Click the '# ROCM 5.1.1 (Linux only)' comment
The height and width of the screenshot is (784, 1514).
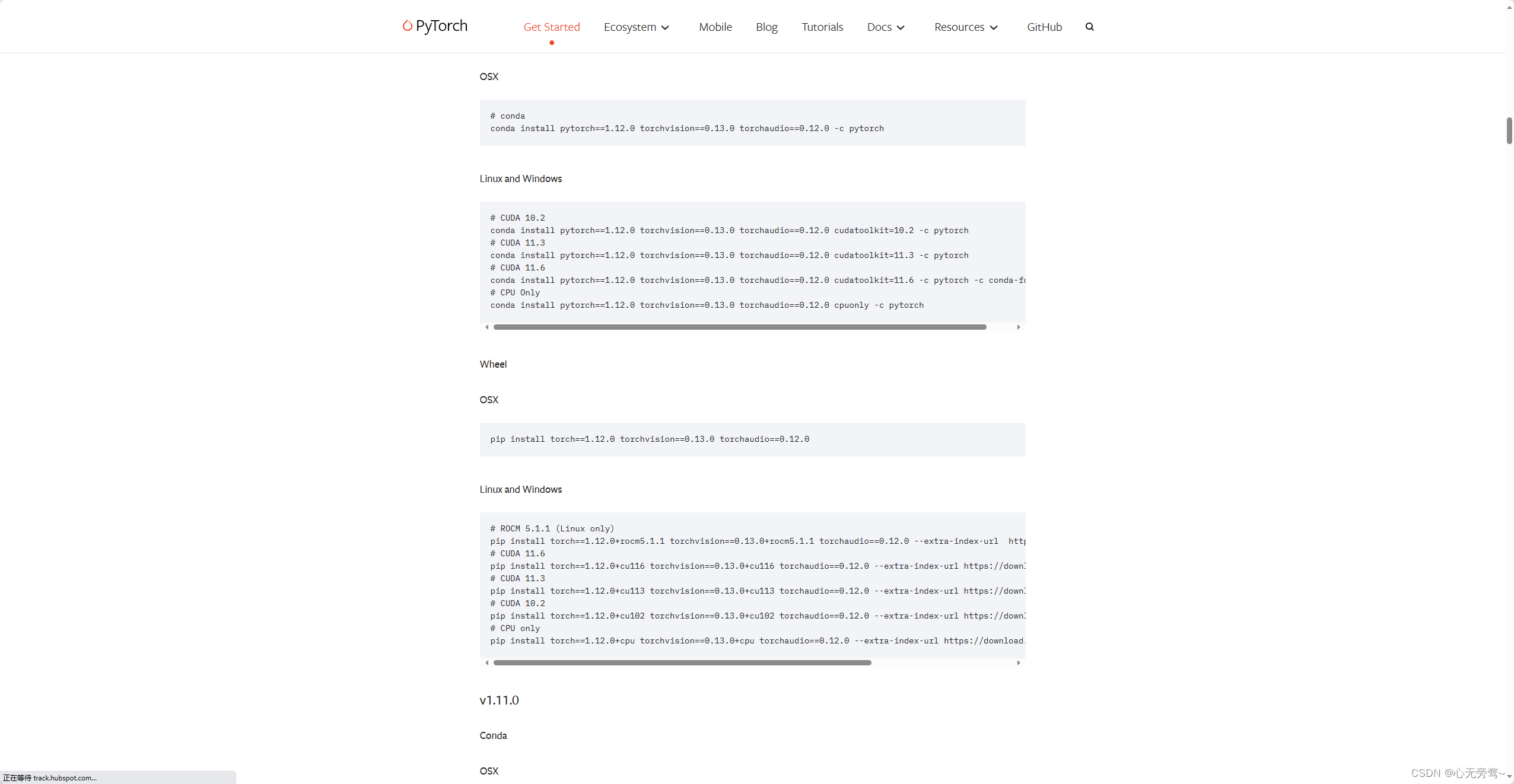click(552, 528)
